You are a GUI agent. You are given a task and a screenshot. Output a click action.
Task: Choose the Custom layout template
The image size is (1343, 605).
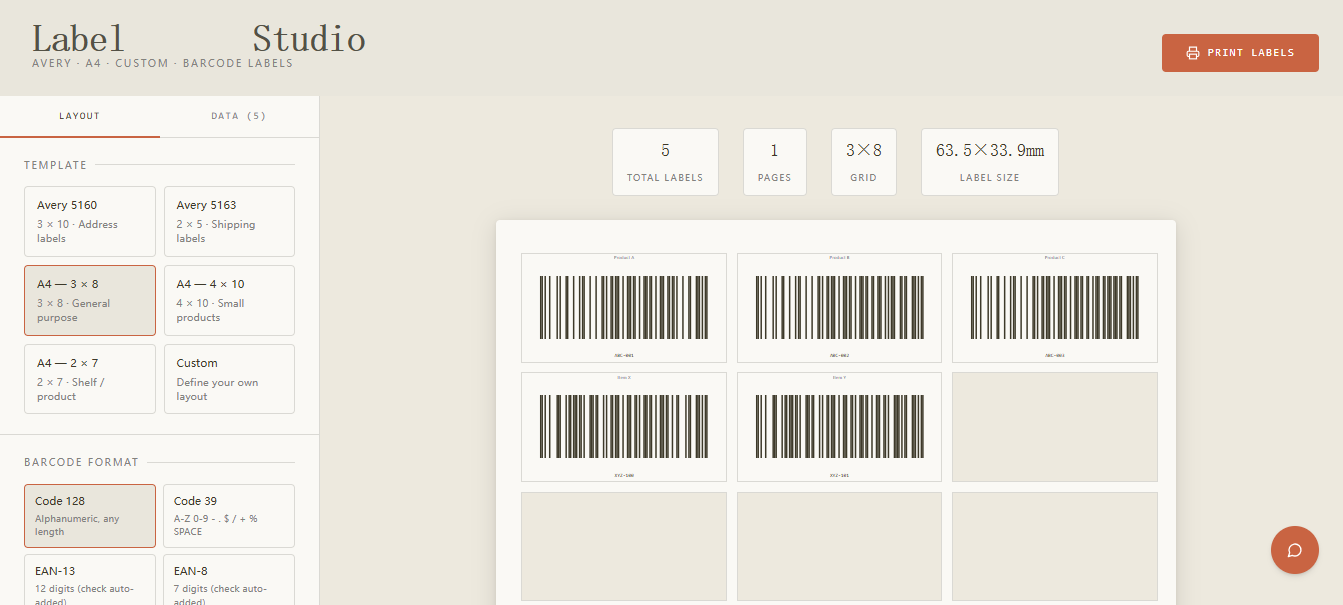click(229, 379)
